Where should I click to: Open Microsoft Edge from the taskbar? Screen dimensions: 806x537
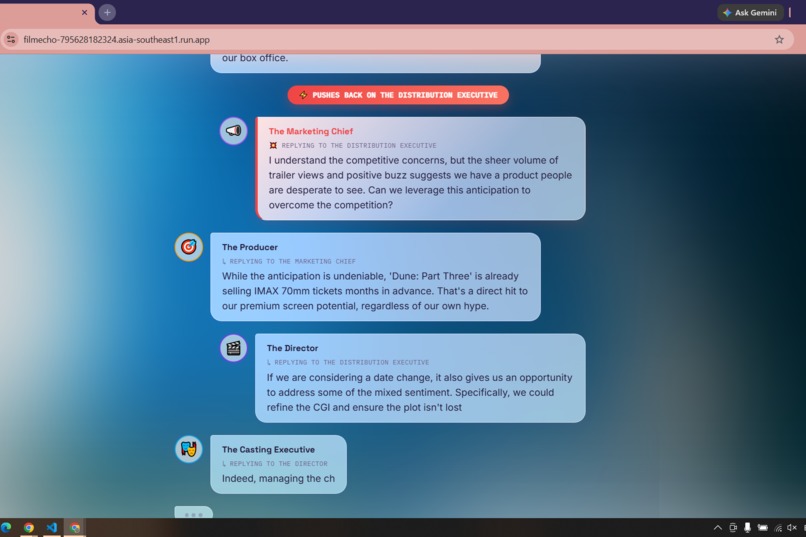pyautogui.click(x=6, y=527)
